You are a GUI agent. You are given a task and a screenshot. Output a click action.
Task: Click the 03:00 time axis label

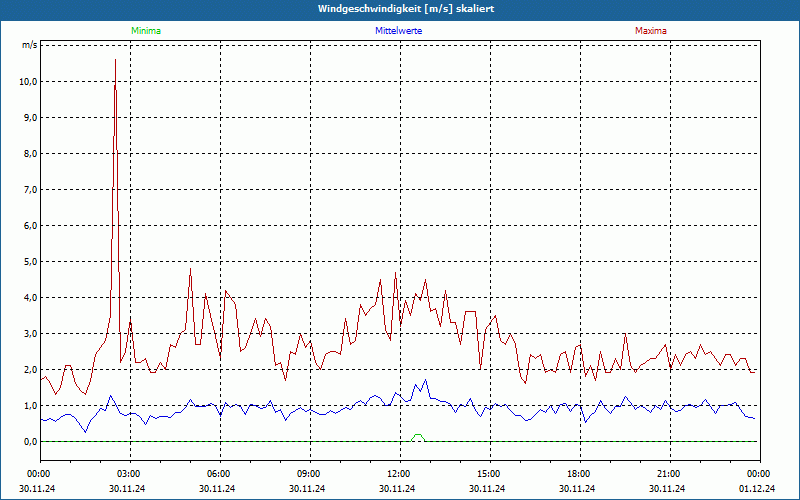tap(131, 474)
